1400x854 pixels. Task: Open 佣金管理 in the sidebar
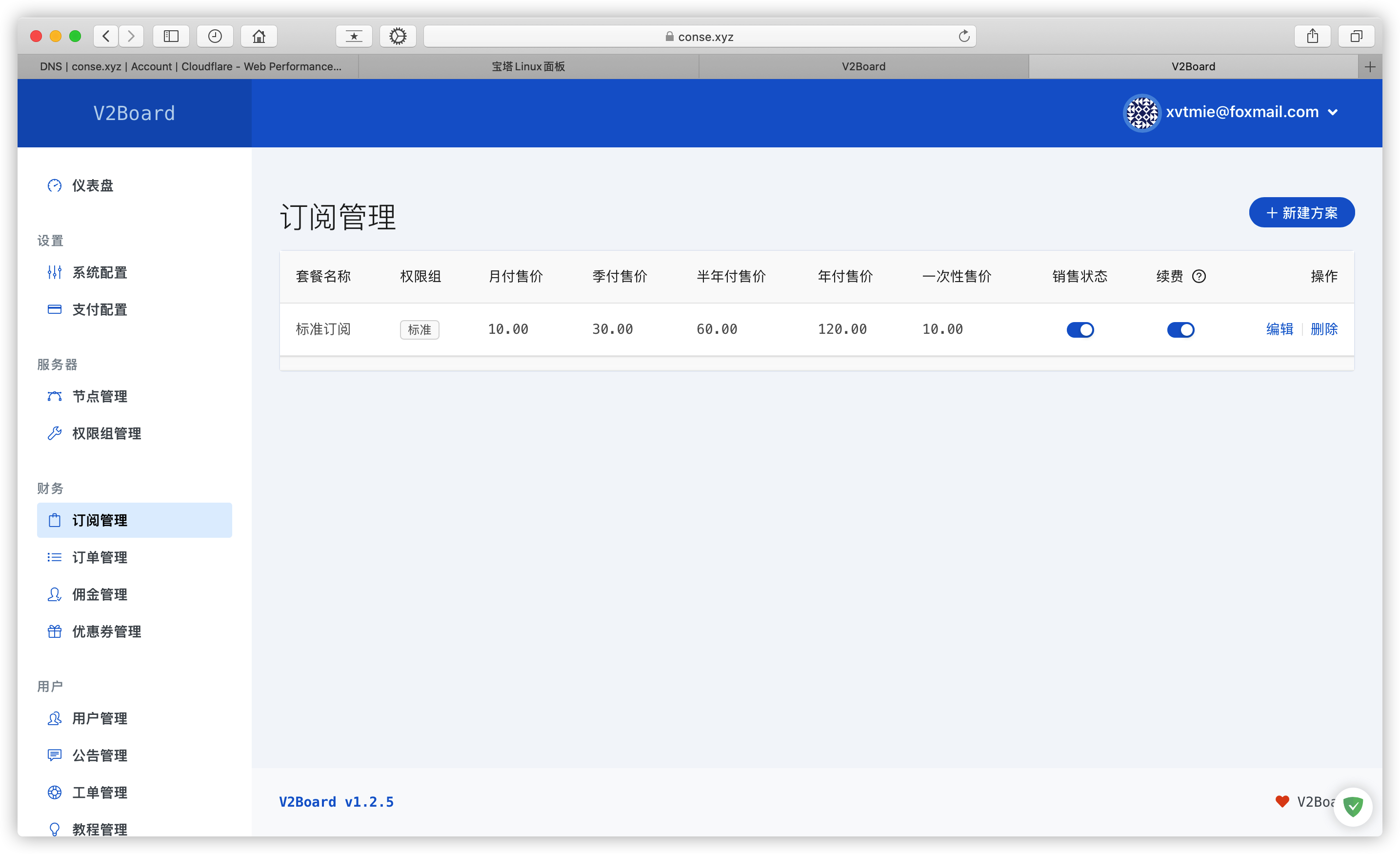(135, 594)
